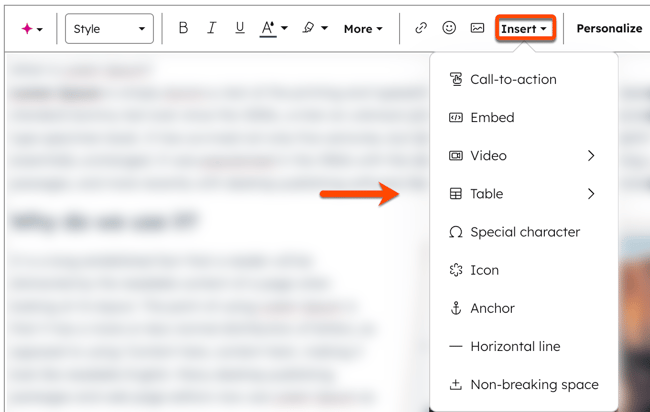Insert a Non-breaking space
The height and width of the screenshot is (412, 650).
[x=524, y=384]
